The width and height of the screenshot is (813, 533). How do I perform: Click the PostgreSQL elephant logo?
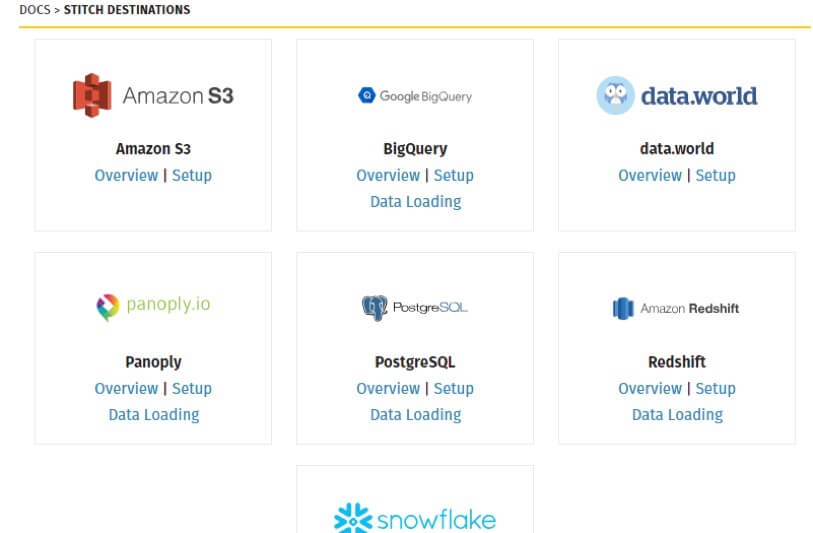click(375, 307)
